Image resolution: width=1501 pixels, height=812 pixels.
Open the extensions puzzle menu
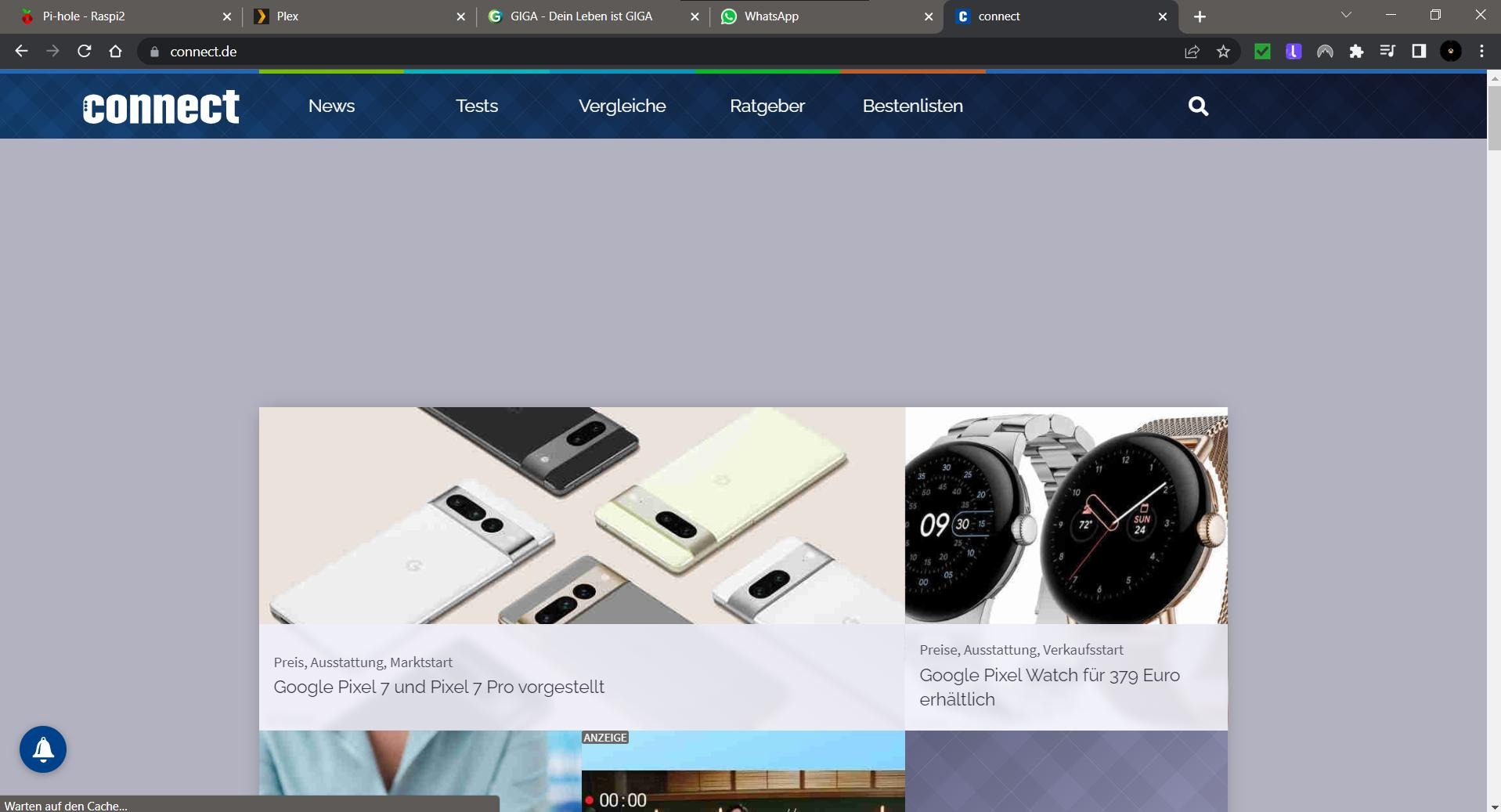(x=1356, y=52)
